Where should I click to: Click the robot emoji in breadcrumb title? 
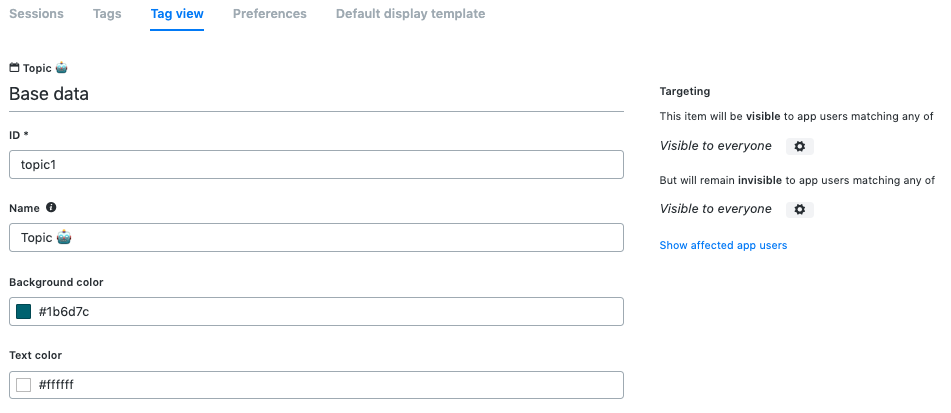61,68
